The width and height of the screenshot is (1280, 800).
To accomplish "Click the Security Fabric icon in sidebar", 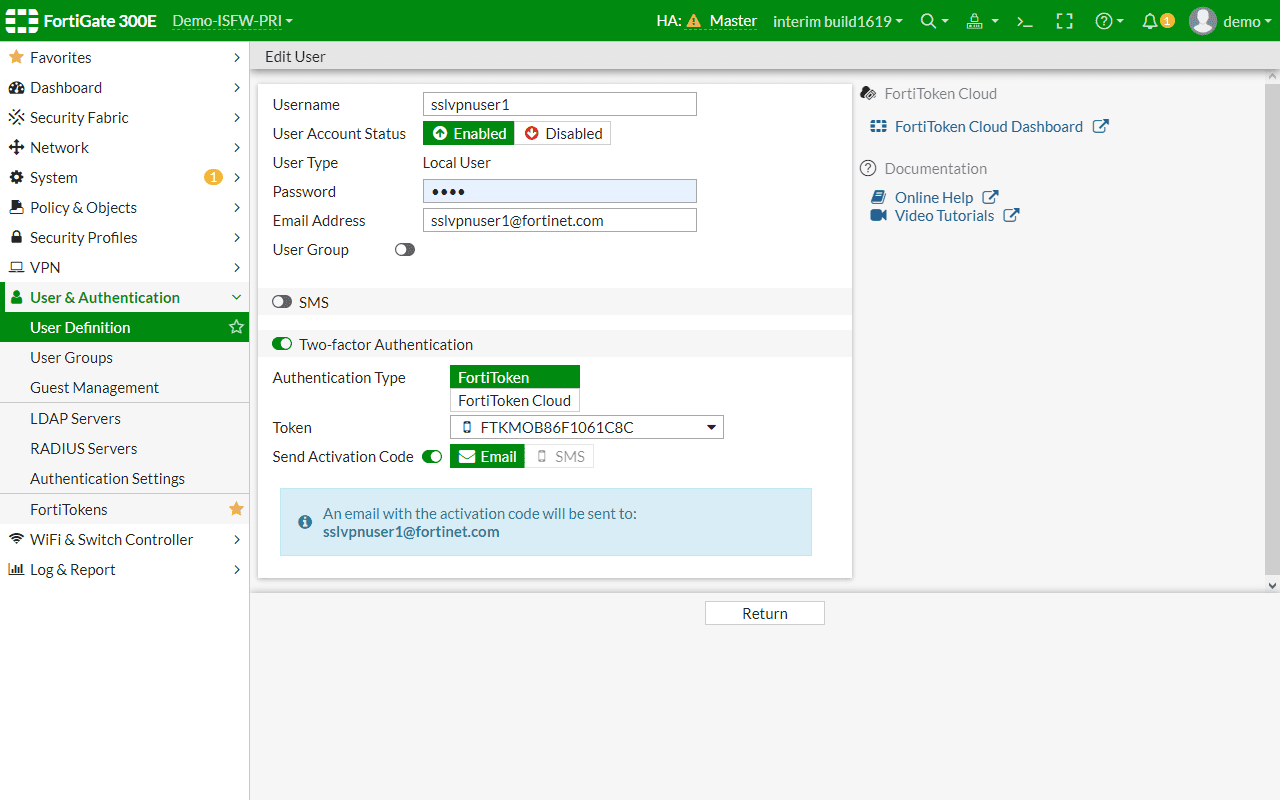I will [x=16, y=117].
